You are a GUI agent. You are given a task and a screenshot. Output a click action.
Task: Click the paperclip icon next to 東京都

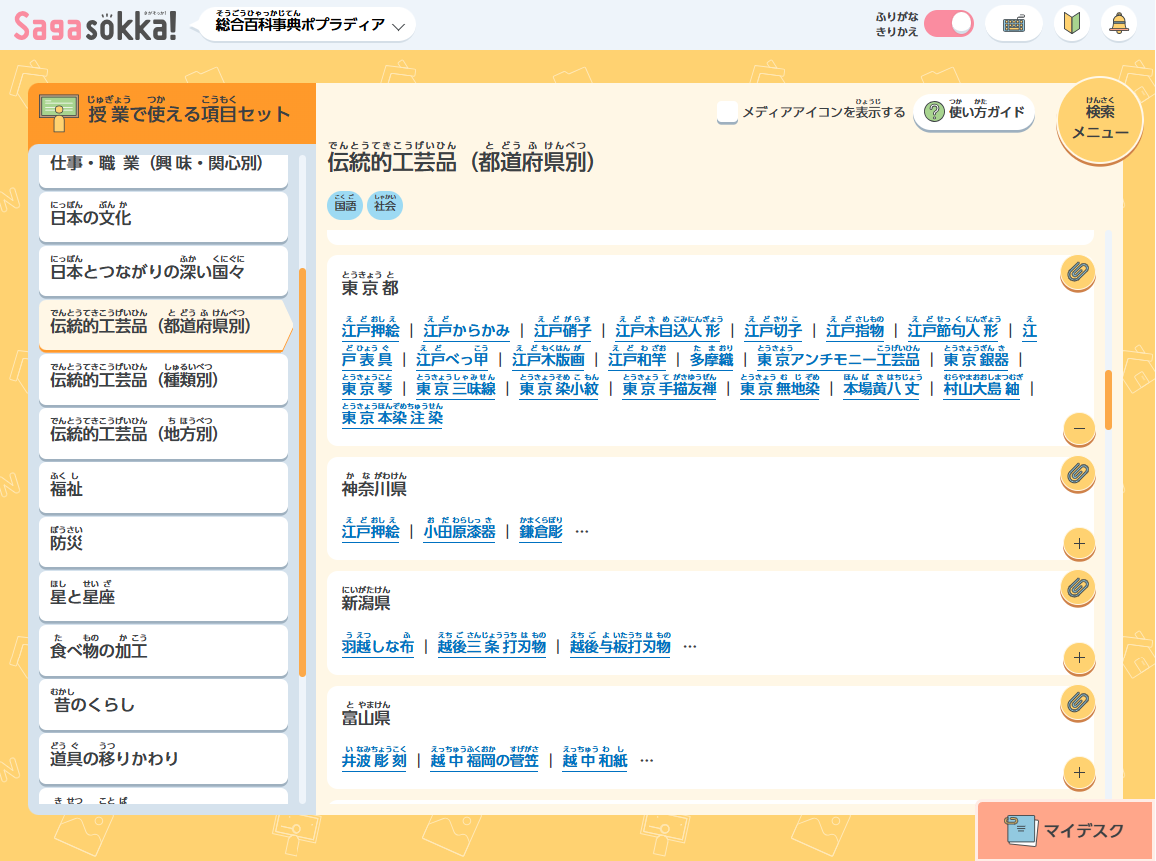1077,272
